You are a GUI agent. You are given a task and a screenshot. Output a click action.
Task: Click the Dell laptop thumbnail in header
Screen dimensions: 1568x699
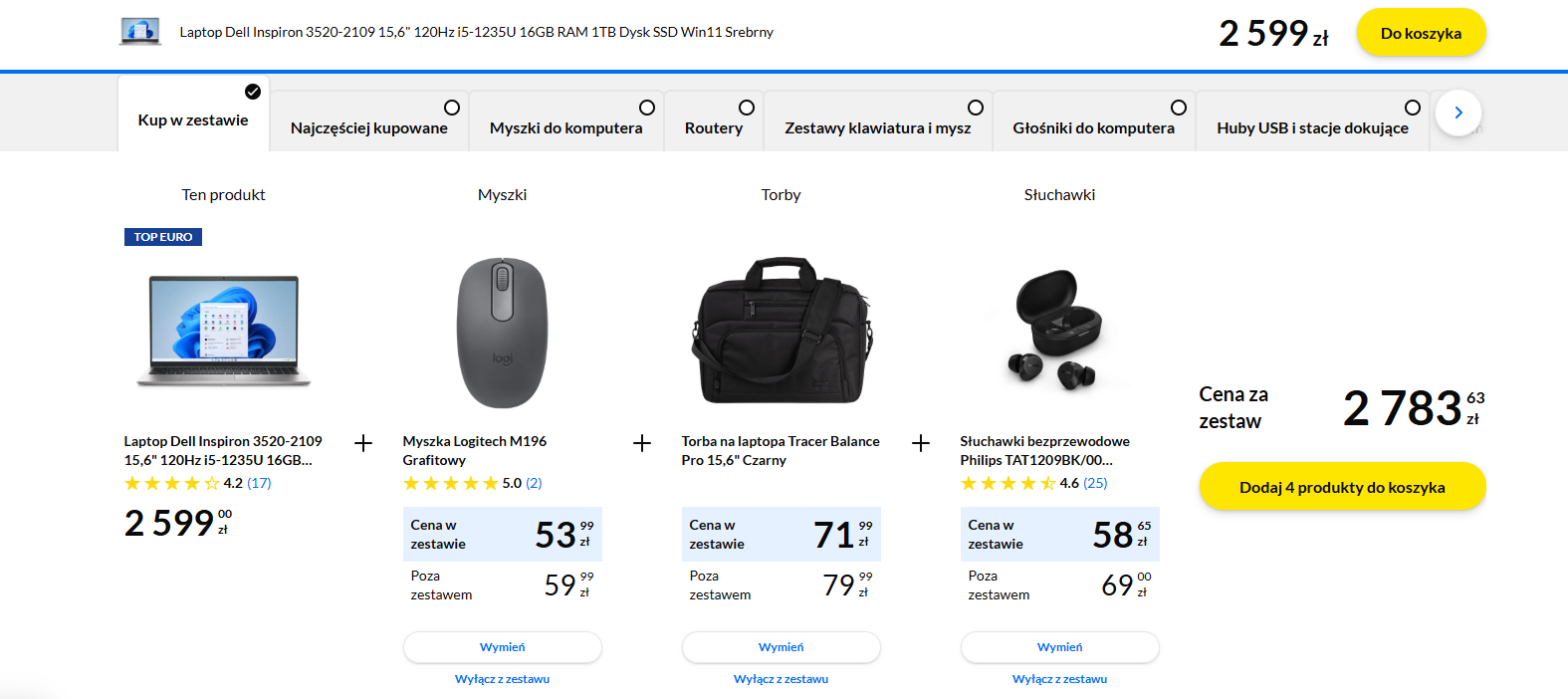point(140,32)
